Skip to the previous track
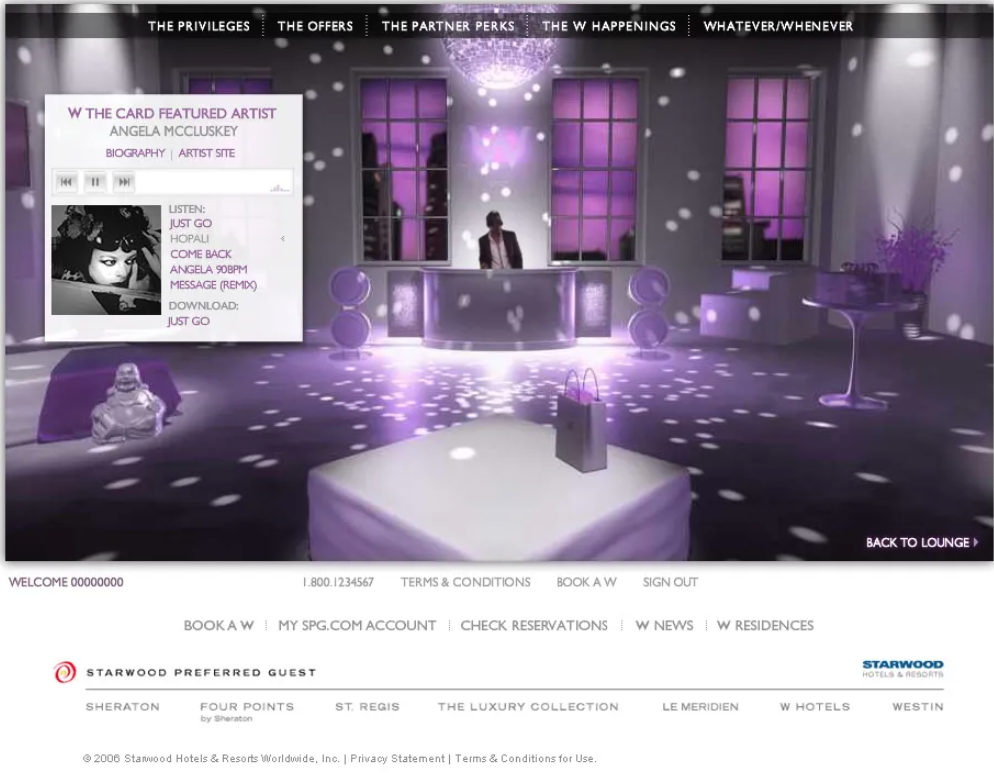This screenshot has height=784, width=994. click(x=66, y=182)
